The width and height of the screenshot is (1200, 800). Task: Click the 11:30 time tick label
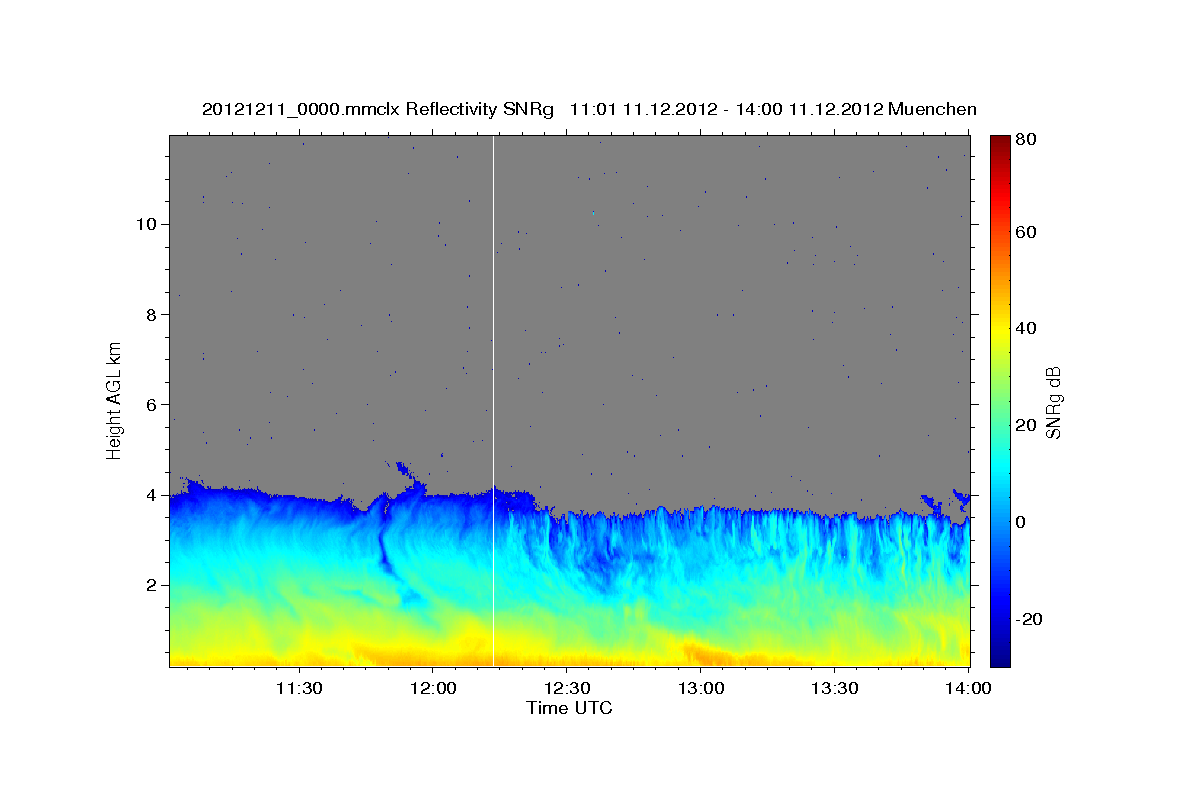tap(298, 688)
